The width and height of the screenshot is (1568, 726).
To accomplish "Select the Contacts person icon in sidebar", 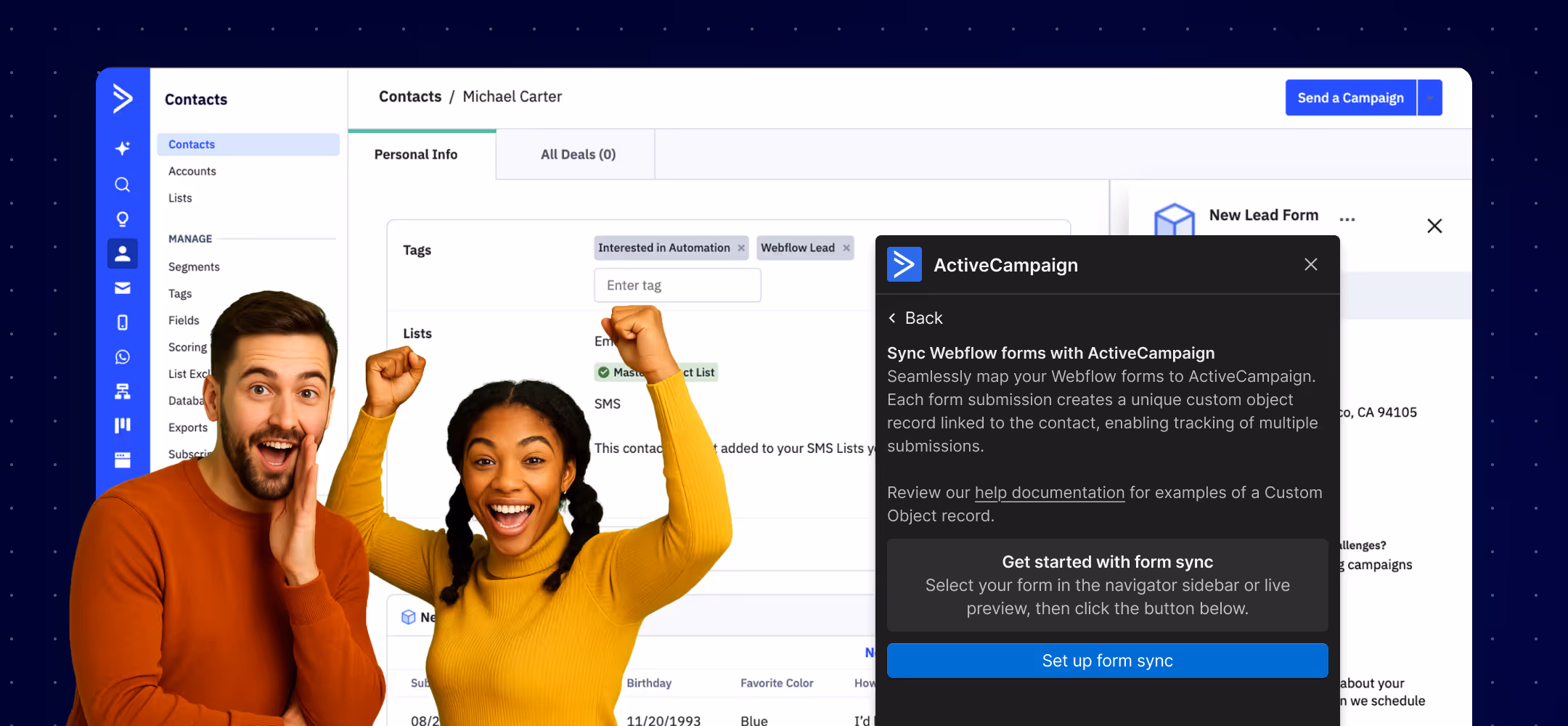I will coord(122,253).
